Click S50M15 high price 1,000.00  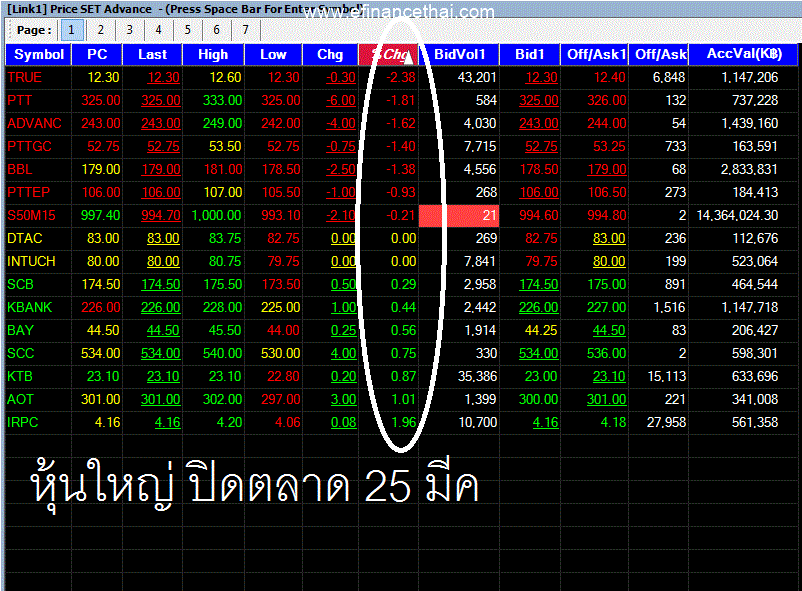[216, 215]
